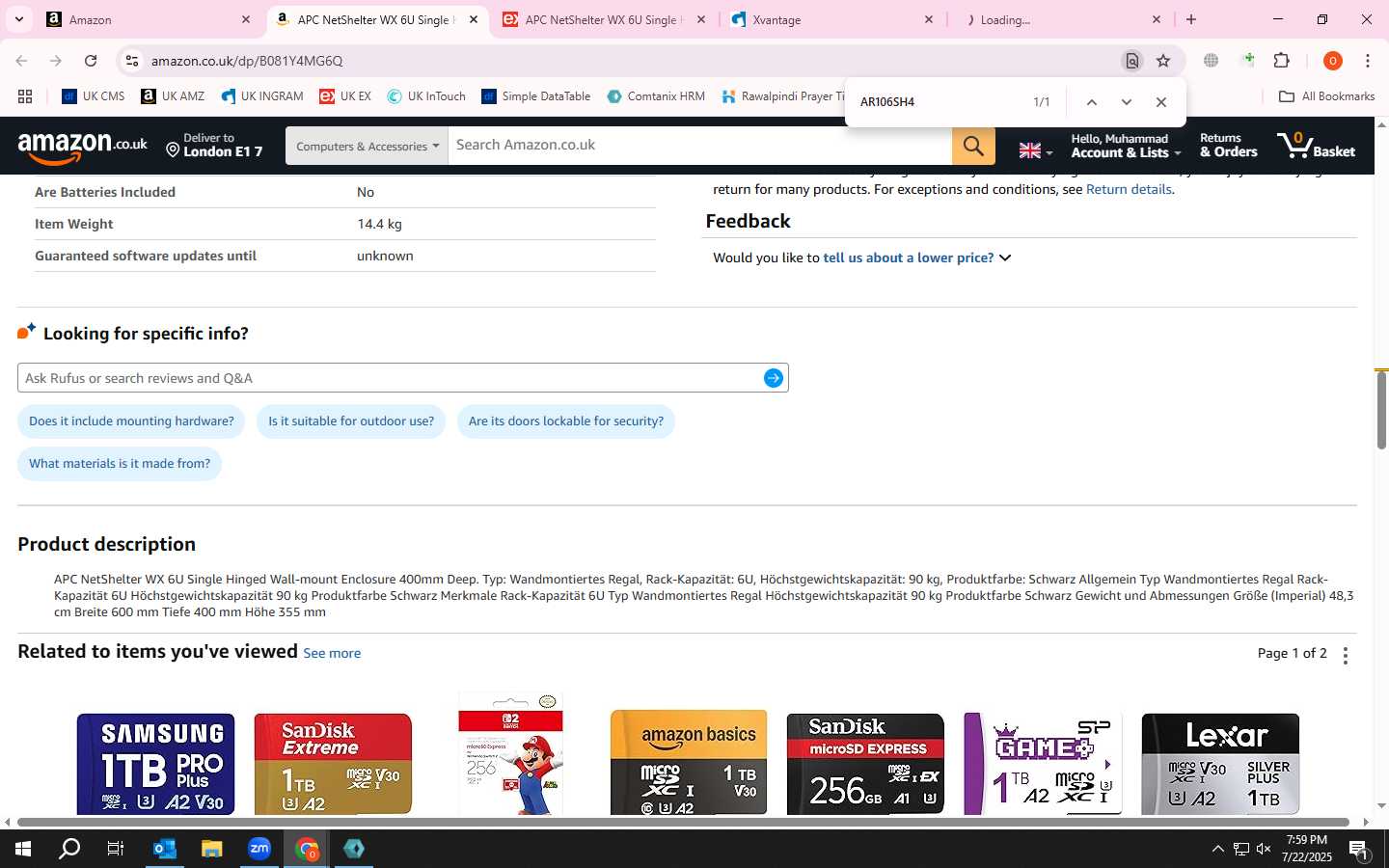Click the vertical page scrollbar thumb
The image size is (1389, 868).
pyautogui.click(x=1381, y=410)
